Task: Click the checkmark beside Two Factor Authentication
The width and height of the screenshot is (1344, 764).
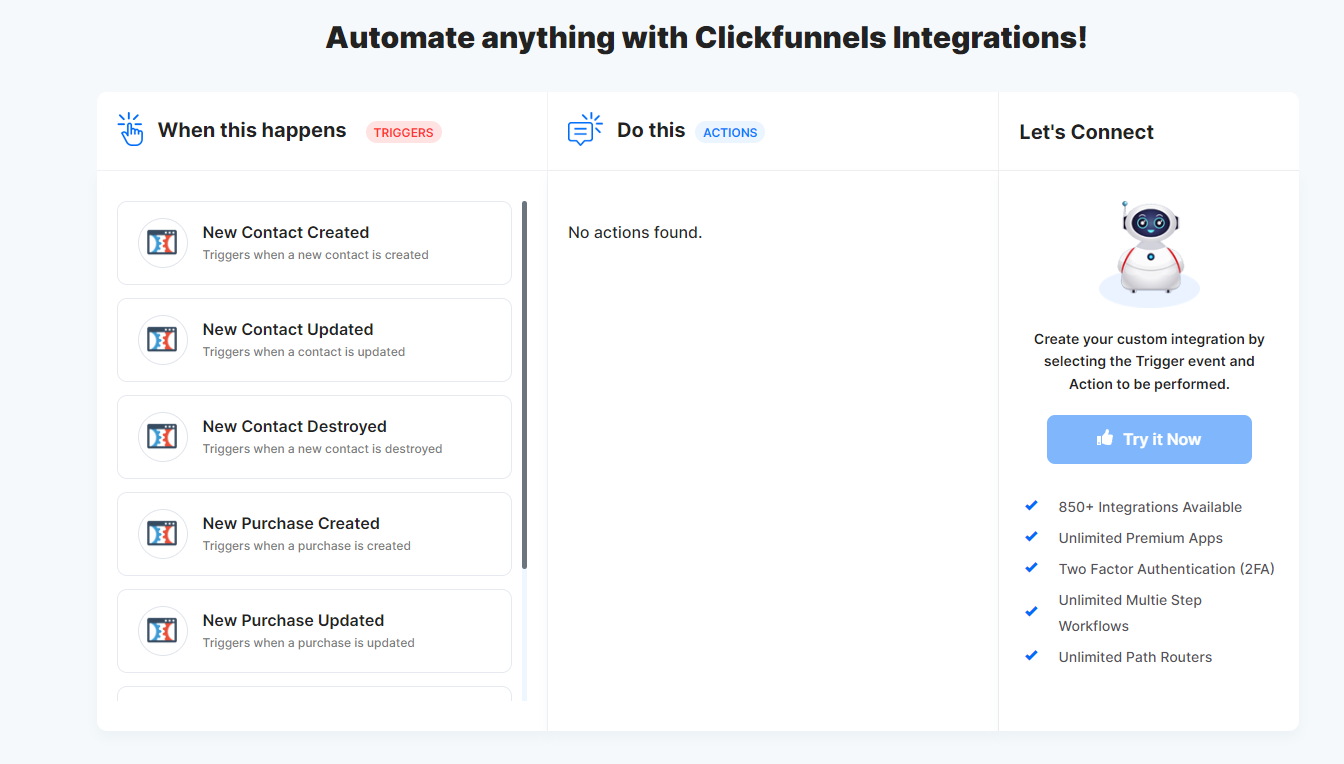Action: click(1032, 568)
